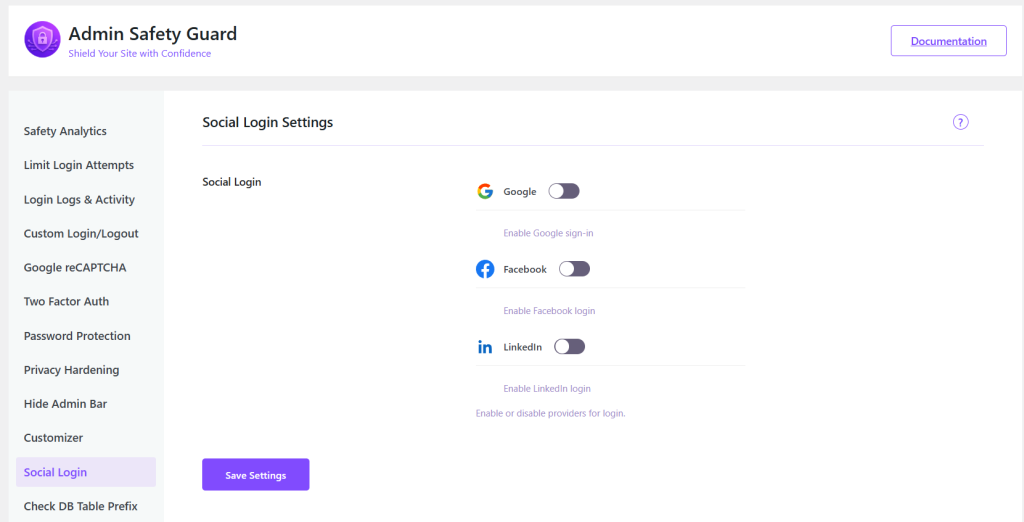Click the Admin Safety Guard shield logo
The height and width of the screenshot is (522, 1024).
(42, 40)
